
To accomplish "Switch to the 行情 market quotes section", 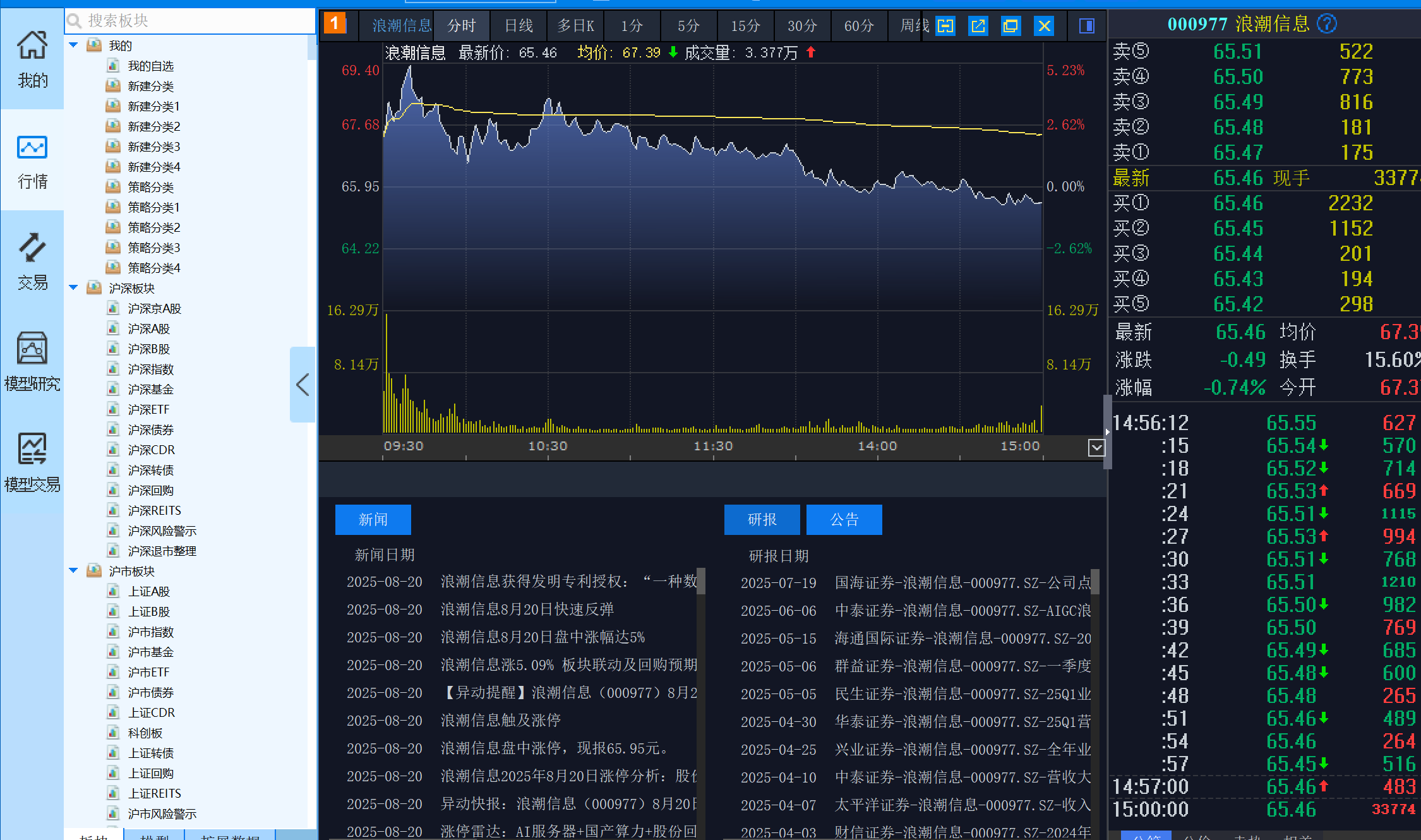I will [x=32, y=161].
